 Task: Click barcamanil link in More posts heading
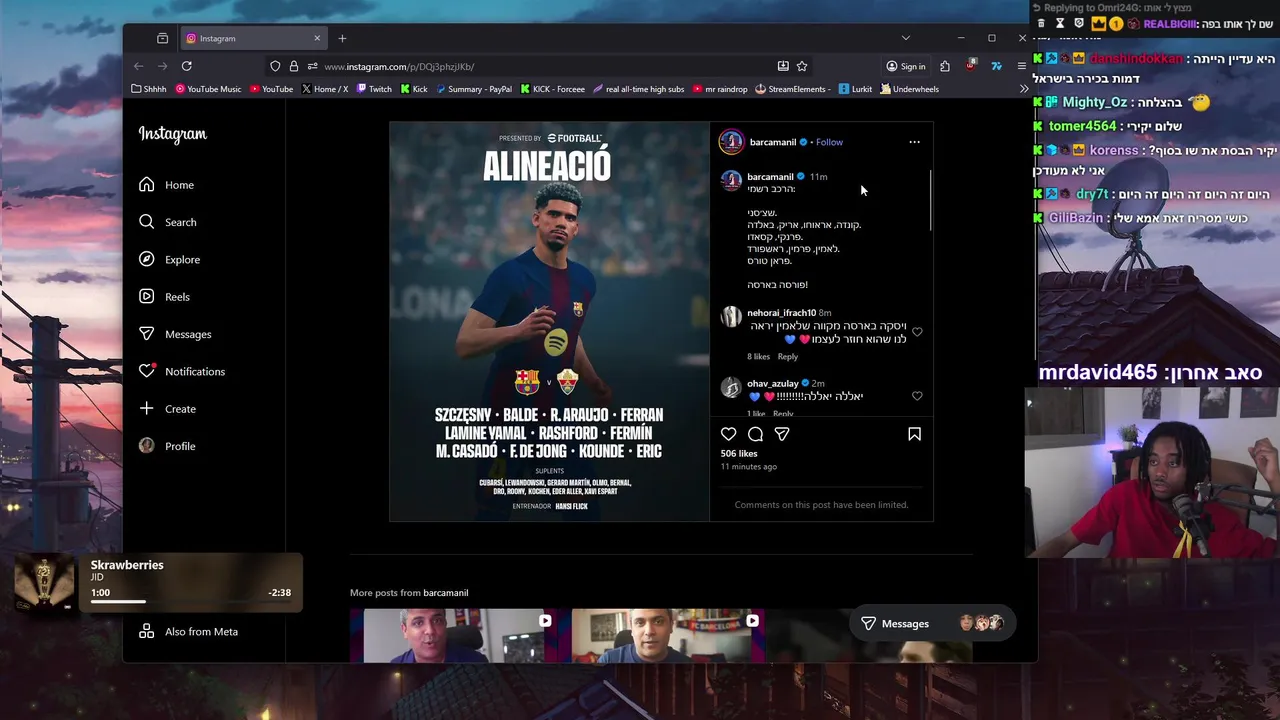(x=445, y=593)
